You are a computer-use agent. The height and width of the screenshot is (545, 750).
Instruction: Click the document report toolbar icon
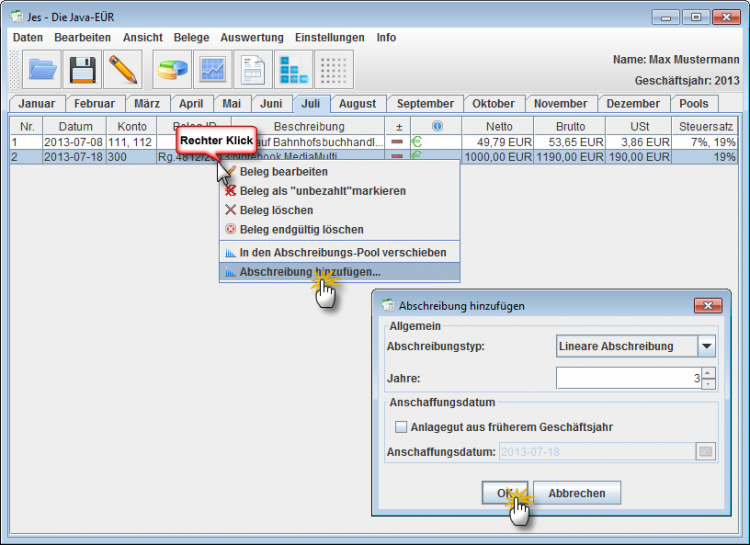[x=253, y=70]
